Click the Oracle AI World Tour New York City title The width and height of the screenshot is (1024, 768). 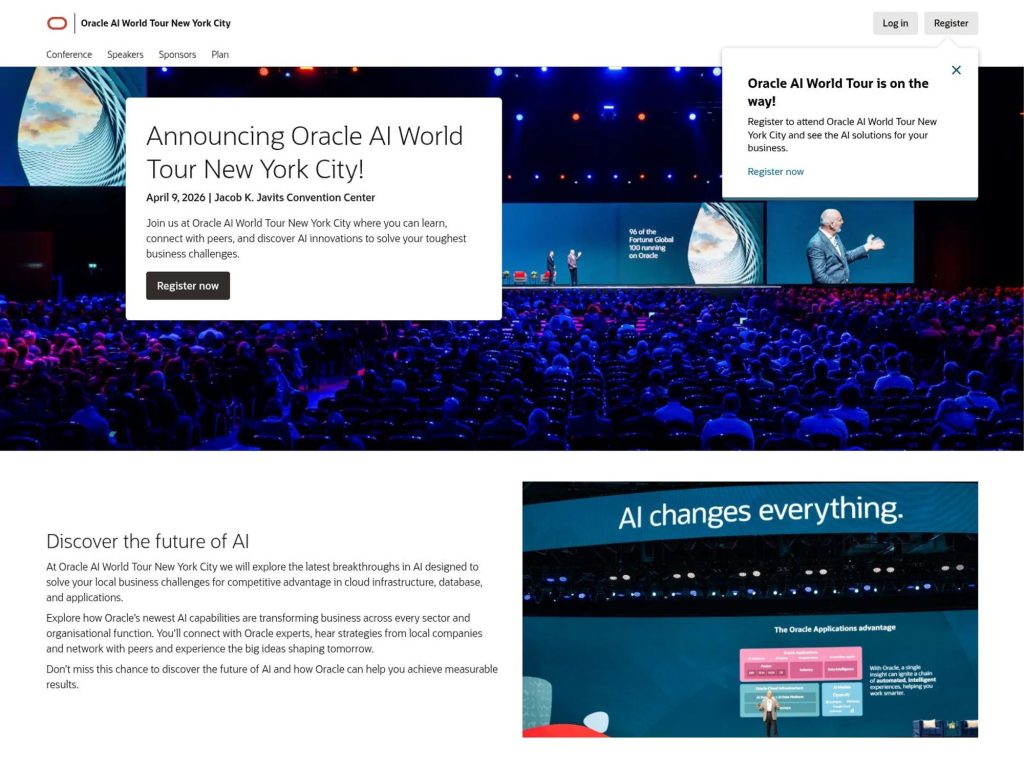(155, 22)
